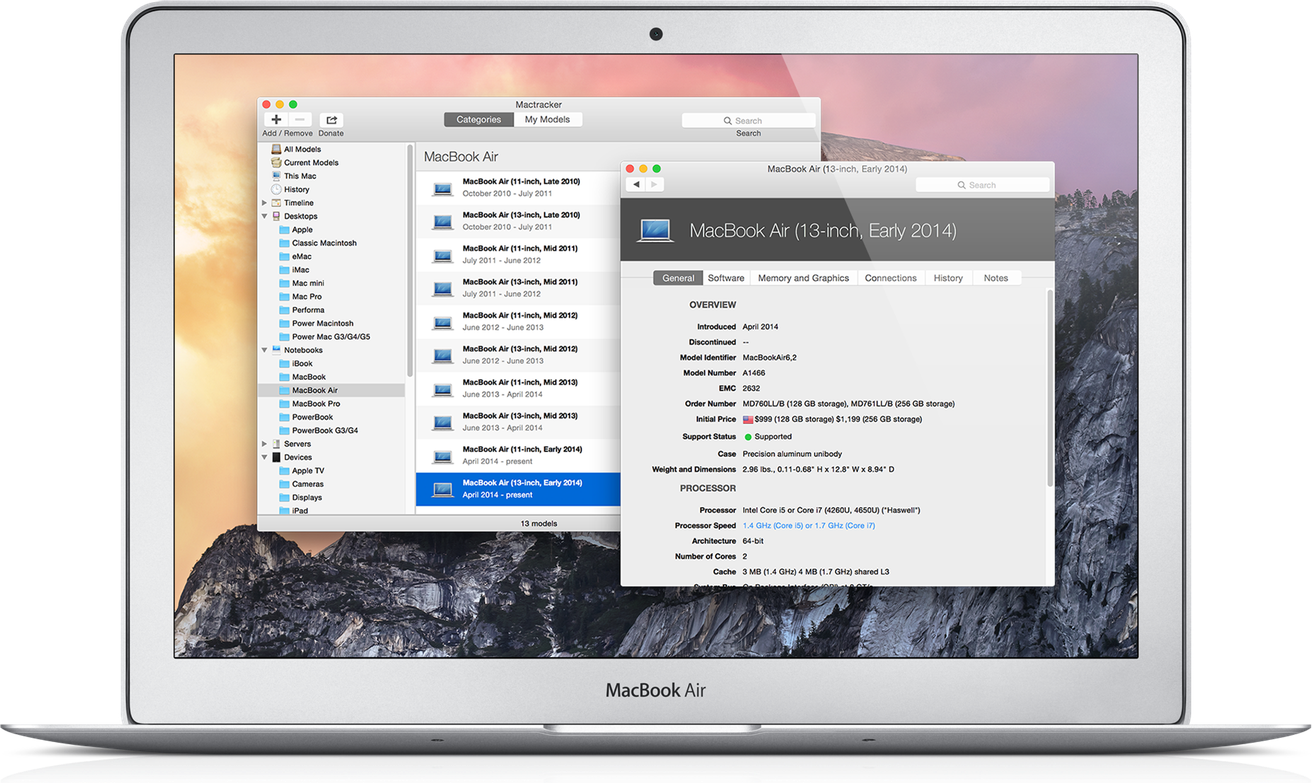Open Apple TV under Devices

(x=307, y=470)
